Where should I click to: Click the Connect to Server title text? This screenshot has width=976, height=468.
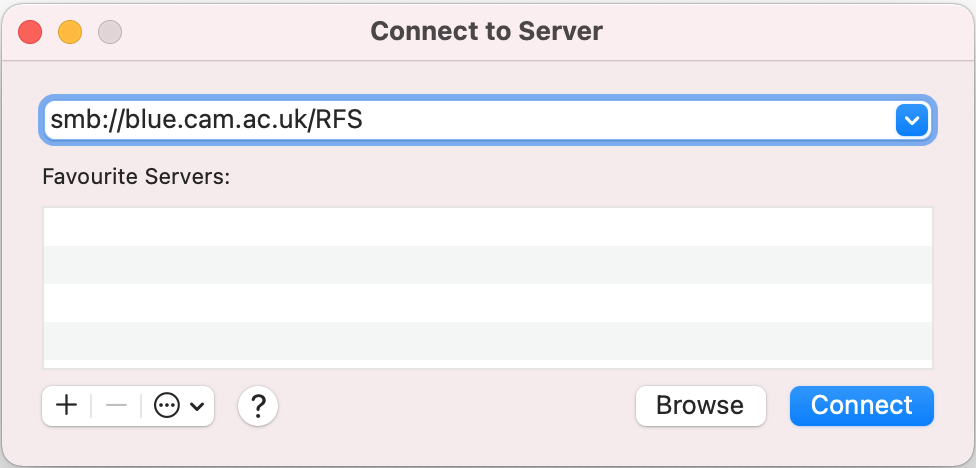coord(487,31)
